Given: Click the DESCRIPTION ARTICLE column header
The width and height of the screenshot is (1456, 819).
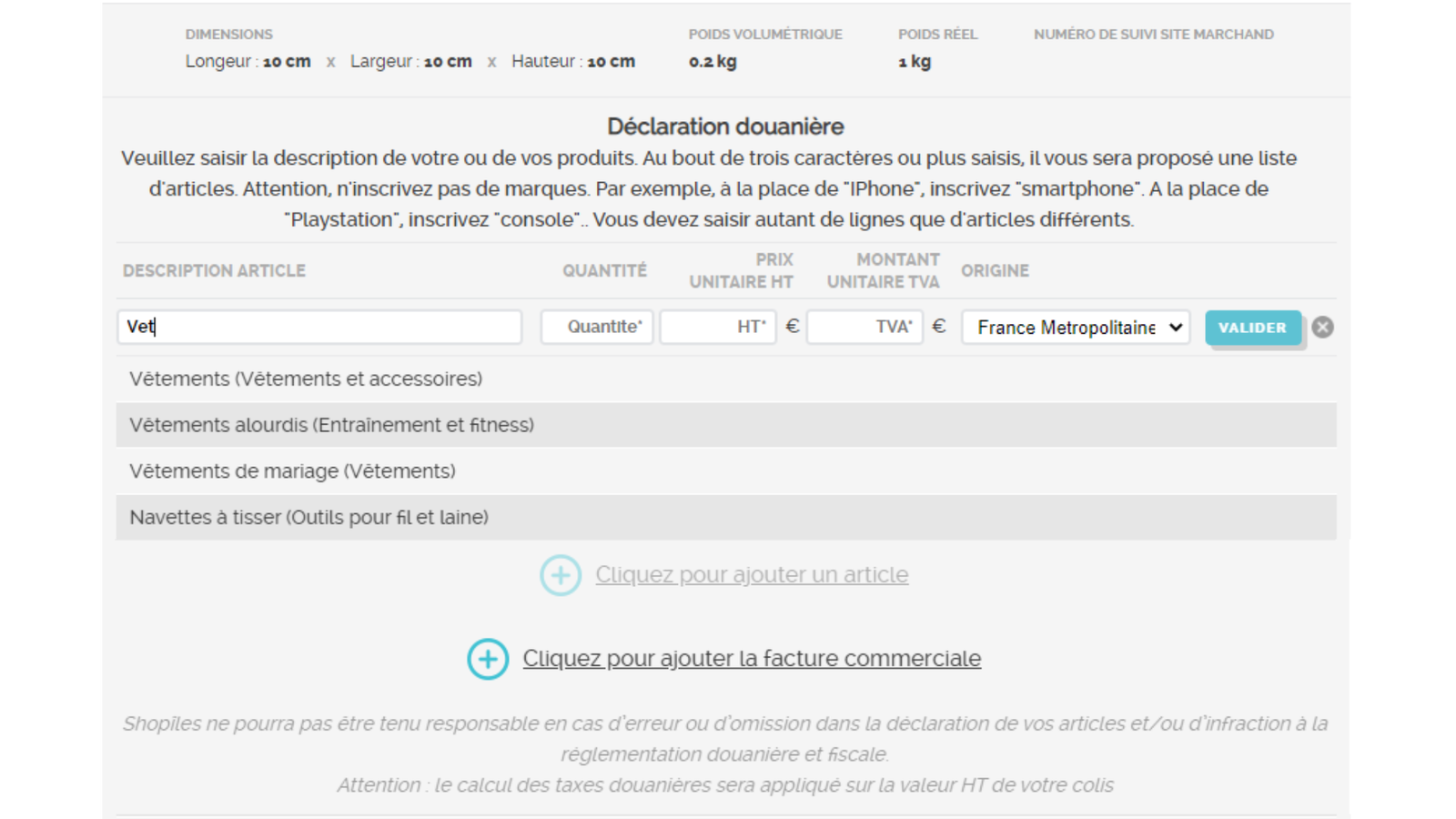Looking at the screenshot, I should pos(214,270).
